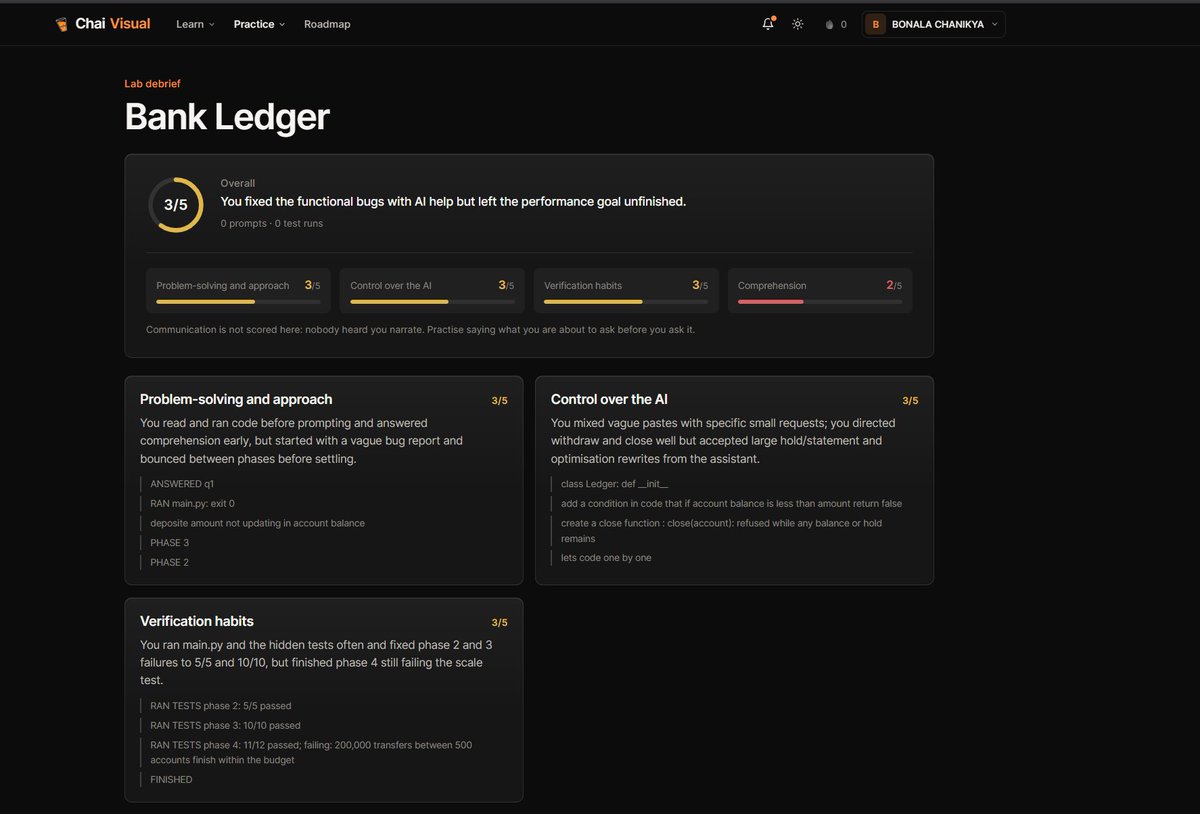Click the Problem-solving and approach score tile
The image size is (1200, 814).
(x=238, y=290)
